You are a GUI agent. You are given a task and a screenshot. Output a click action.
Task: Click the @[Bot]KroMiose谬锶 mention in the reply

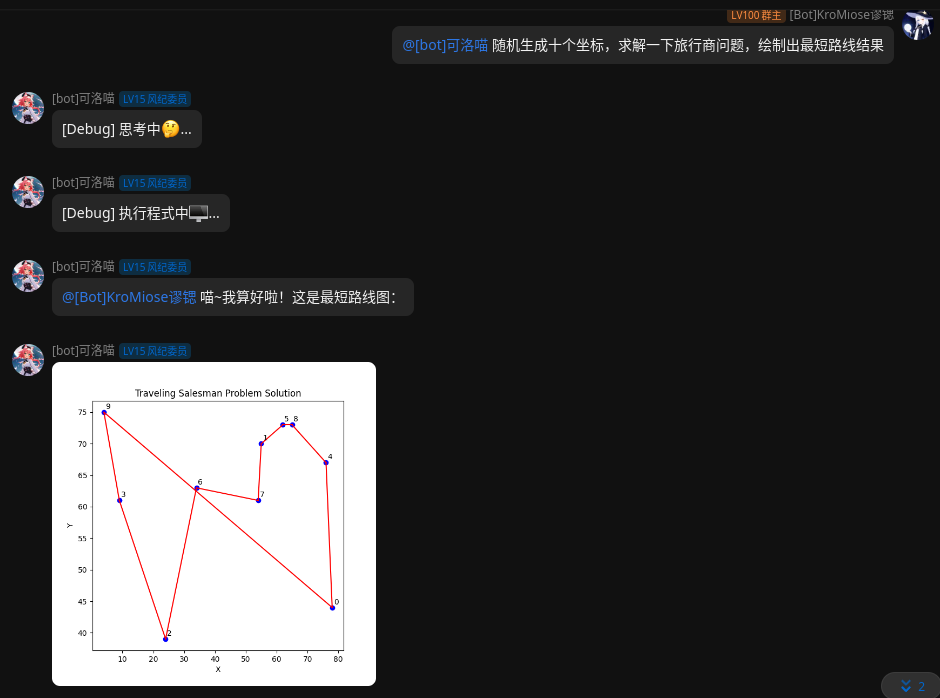129,297
